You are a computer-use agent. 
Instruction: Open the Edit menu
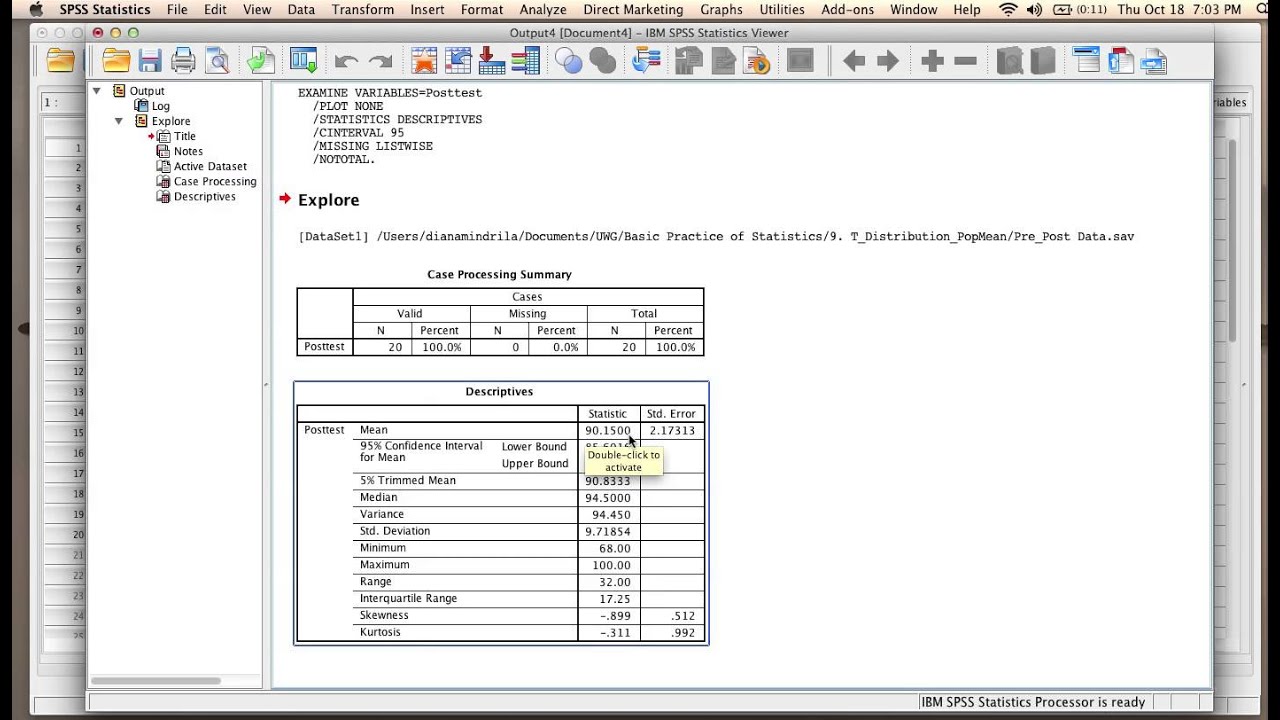click(x=215, y=10)
